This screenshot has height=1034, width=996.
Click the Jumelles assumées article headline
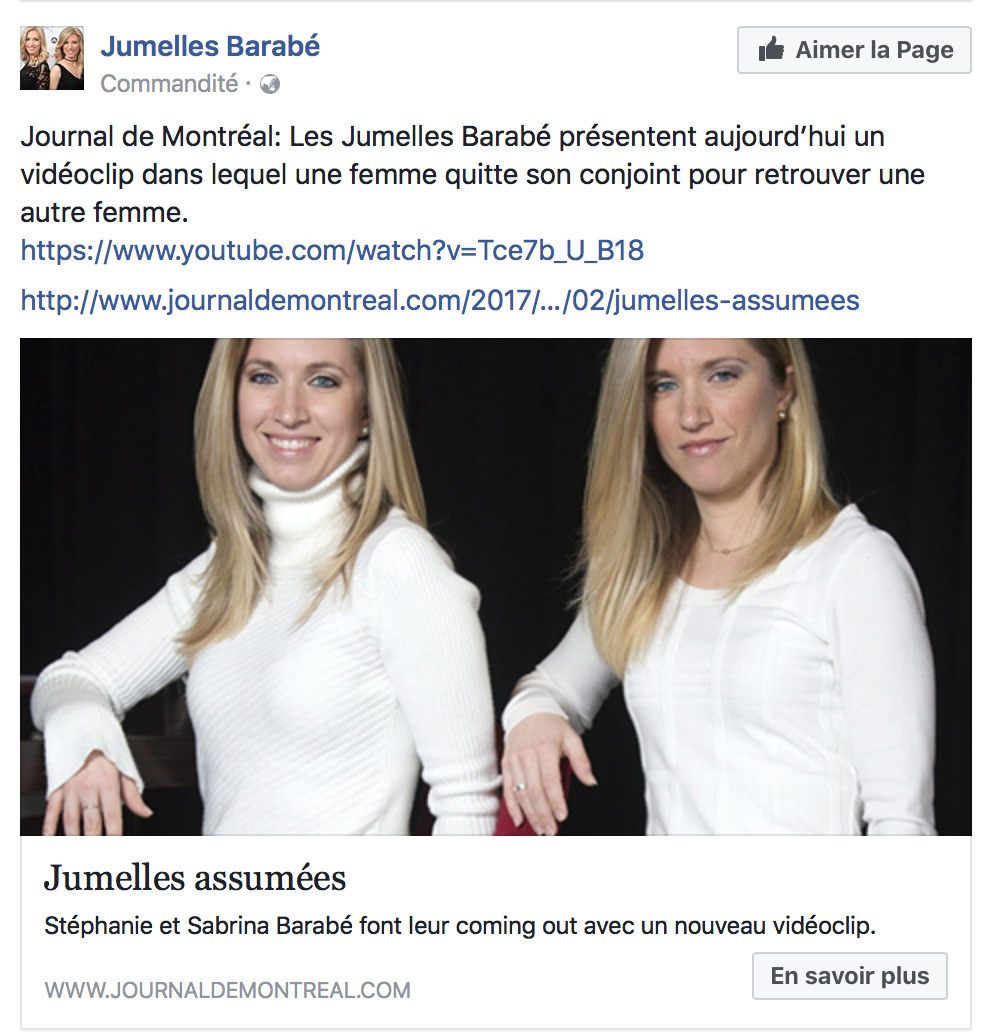click(195, 878)
